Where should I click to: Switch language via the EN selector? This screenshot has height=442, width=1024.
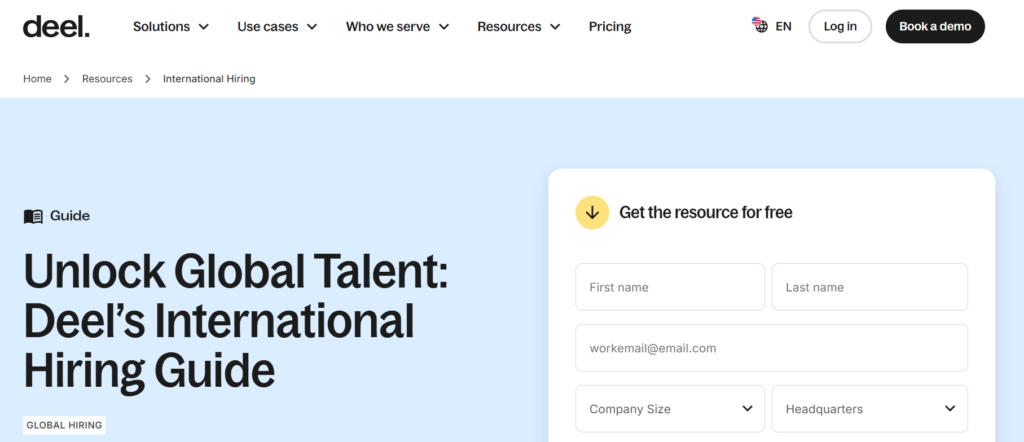[x=783, y=27]
